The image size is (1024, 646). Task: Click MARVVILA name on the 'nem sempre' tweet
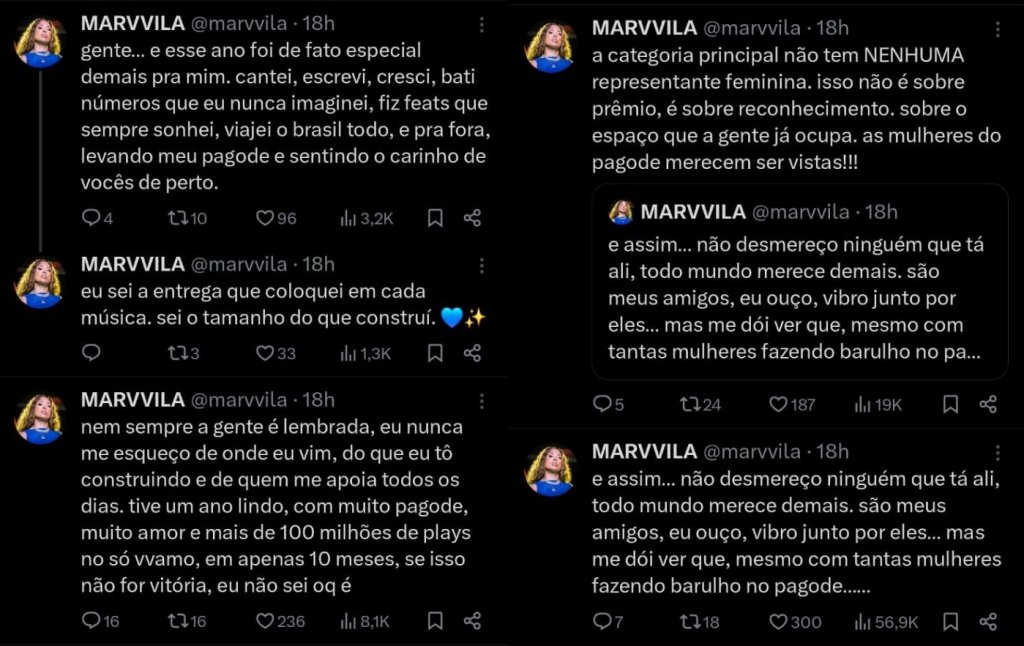132,400
